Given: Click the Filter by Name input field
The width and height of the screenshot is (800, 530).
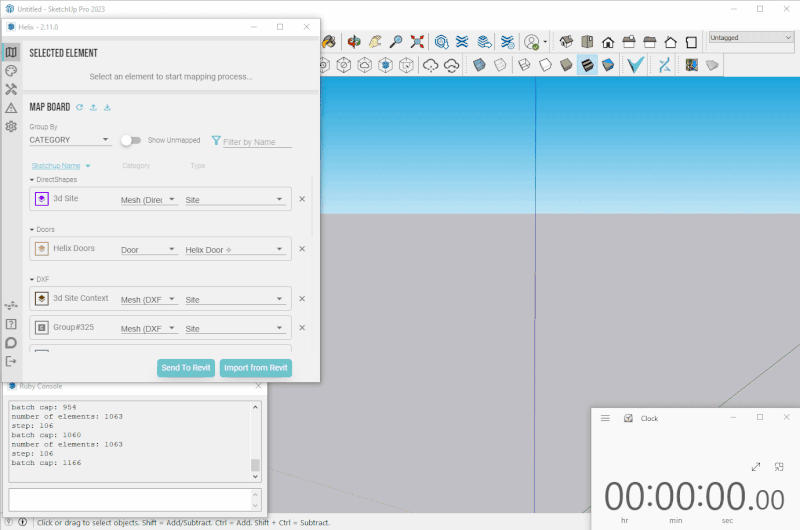Looking at the screenshot, I should click(x=257, y=142).
